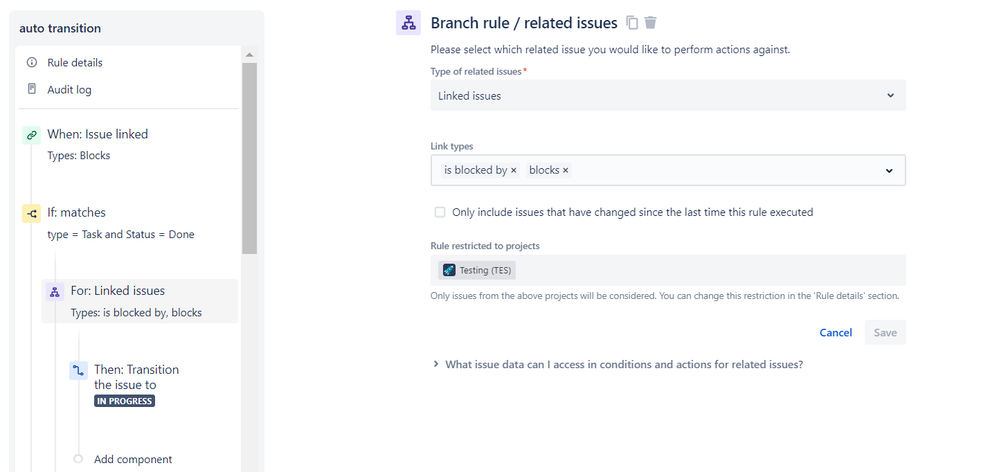The height and width of the screenshot is (472, 999).
Task: Click the Issue linked trigger link icon
Action: pos(31,135)
